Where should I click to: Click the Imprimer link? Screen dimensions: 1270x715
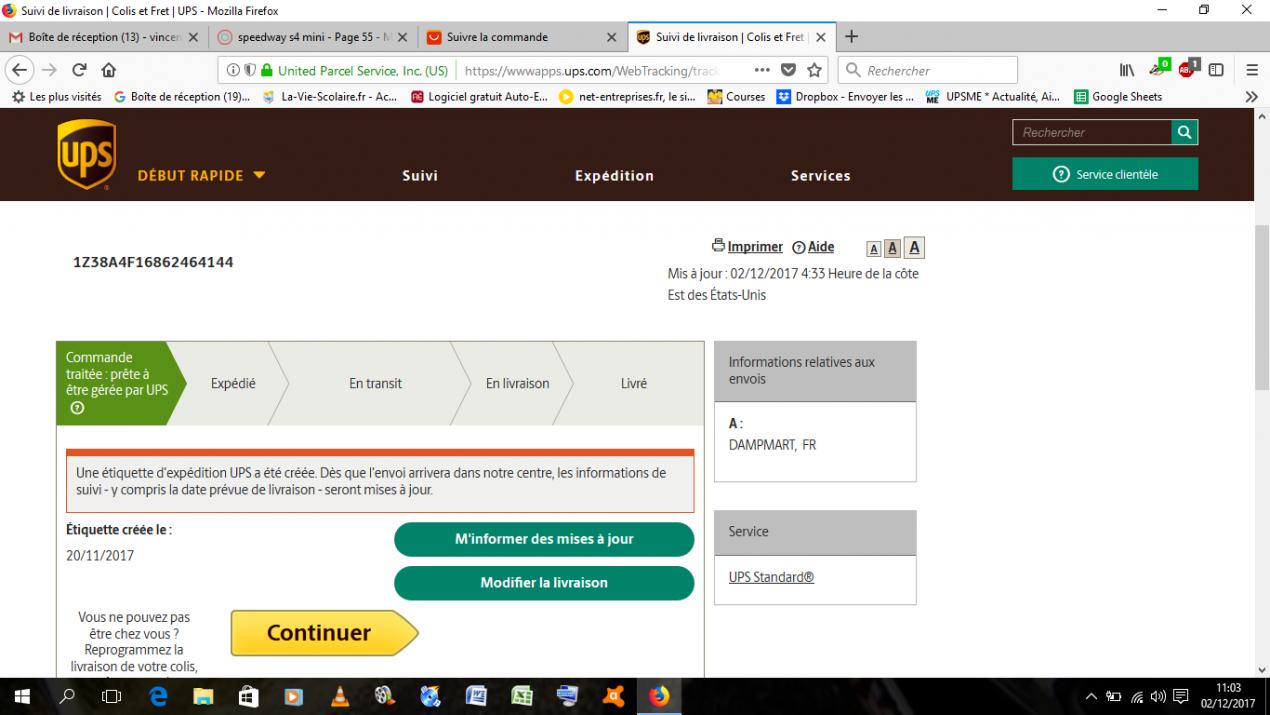(755, 247)
